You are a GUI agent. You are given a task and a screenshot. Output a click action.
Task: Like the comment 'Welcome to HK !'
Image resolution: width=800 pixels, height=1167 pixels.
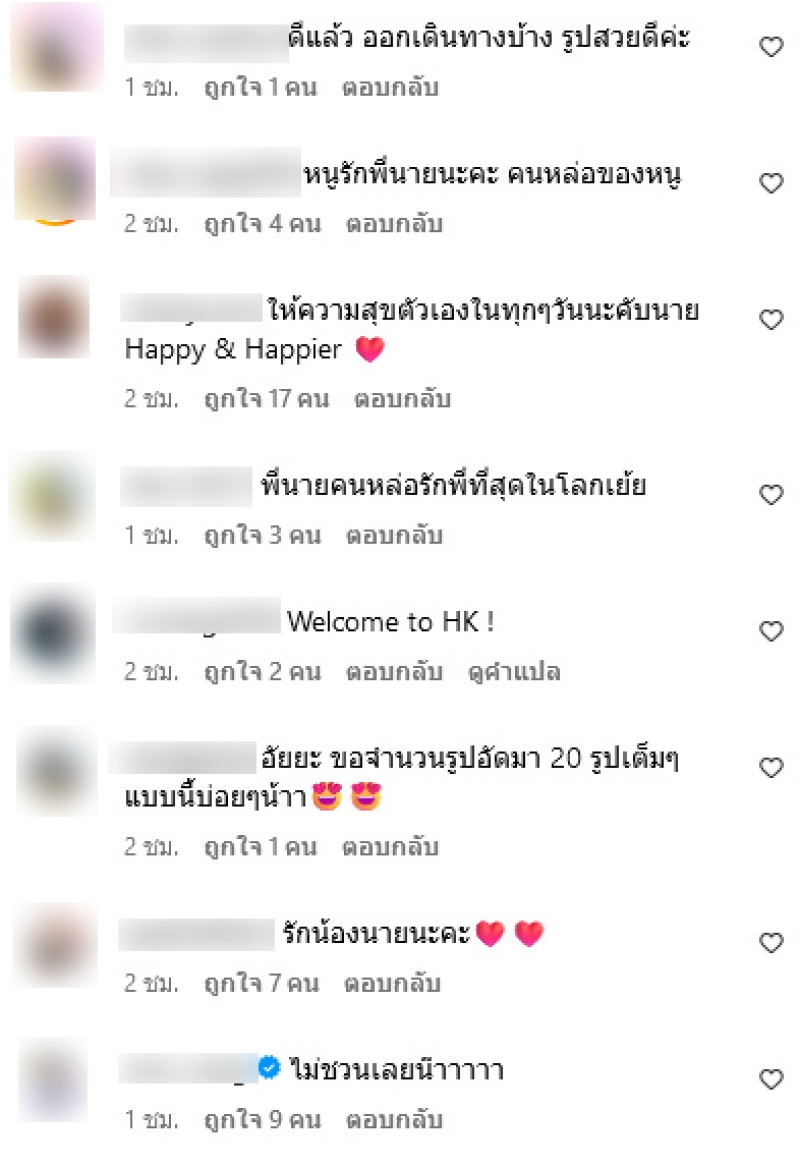(771, 631)
